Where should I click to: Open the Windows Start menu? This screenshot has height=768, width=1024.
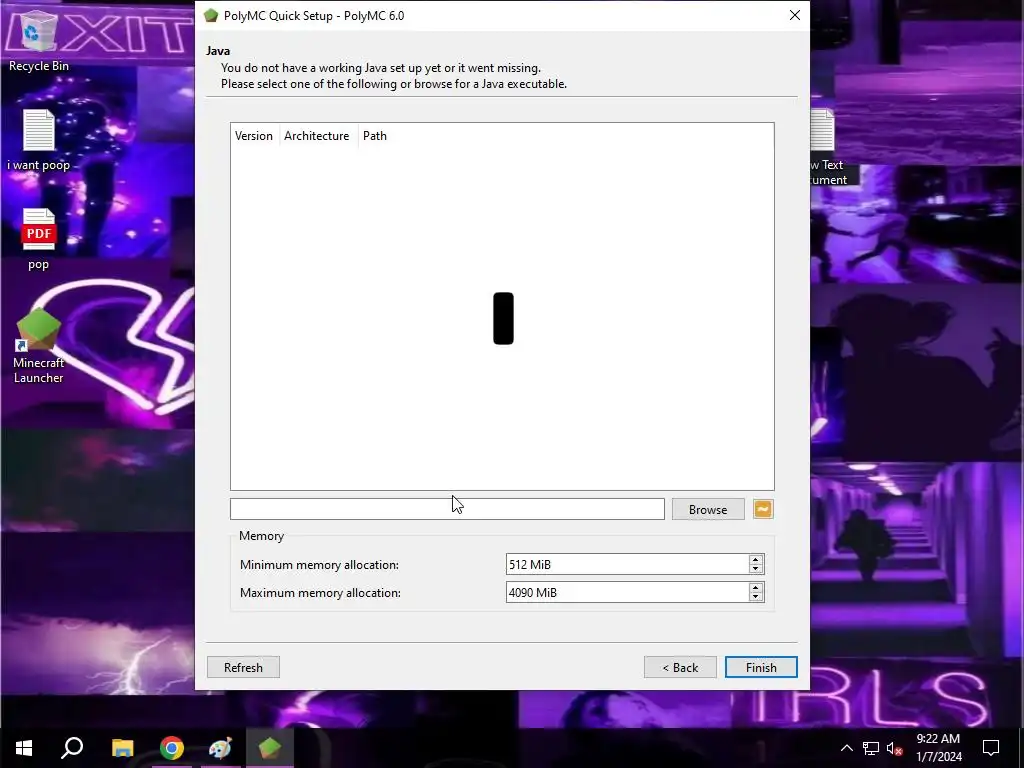(x=24, y=748)
